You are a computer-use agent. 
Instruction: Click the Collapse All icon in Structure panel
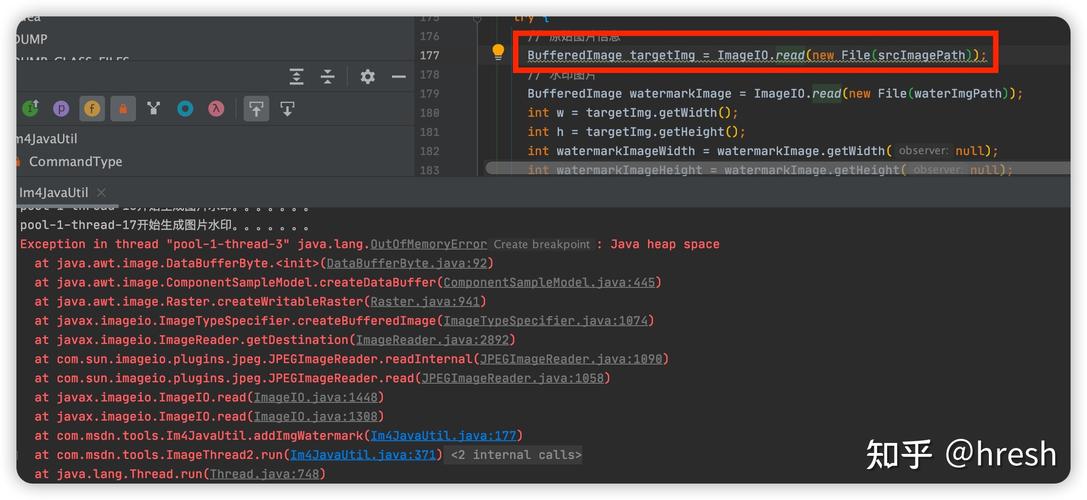[x=327, y=77]
